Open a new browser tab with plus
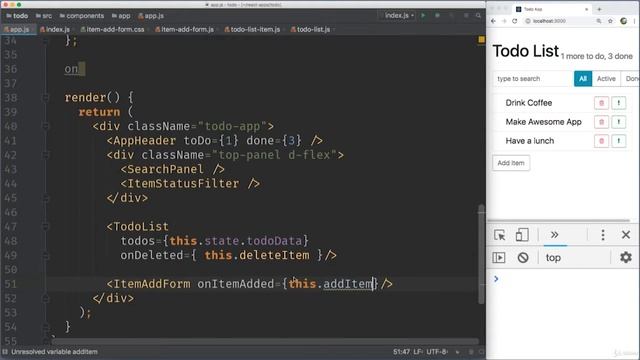This screenshot has height=360, width=640. pyautogui.click(x=599, y=9)
